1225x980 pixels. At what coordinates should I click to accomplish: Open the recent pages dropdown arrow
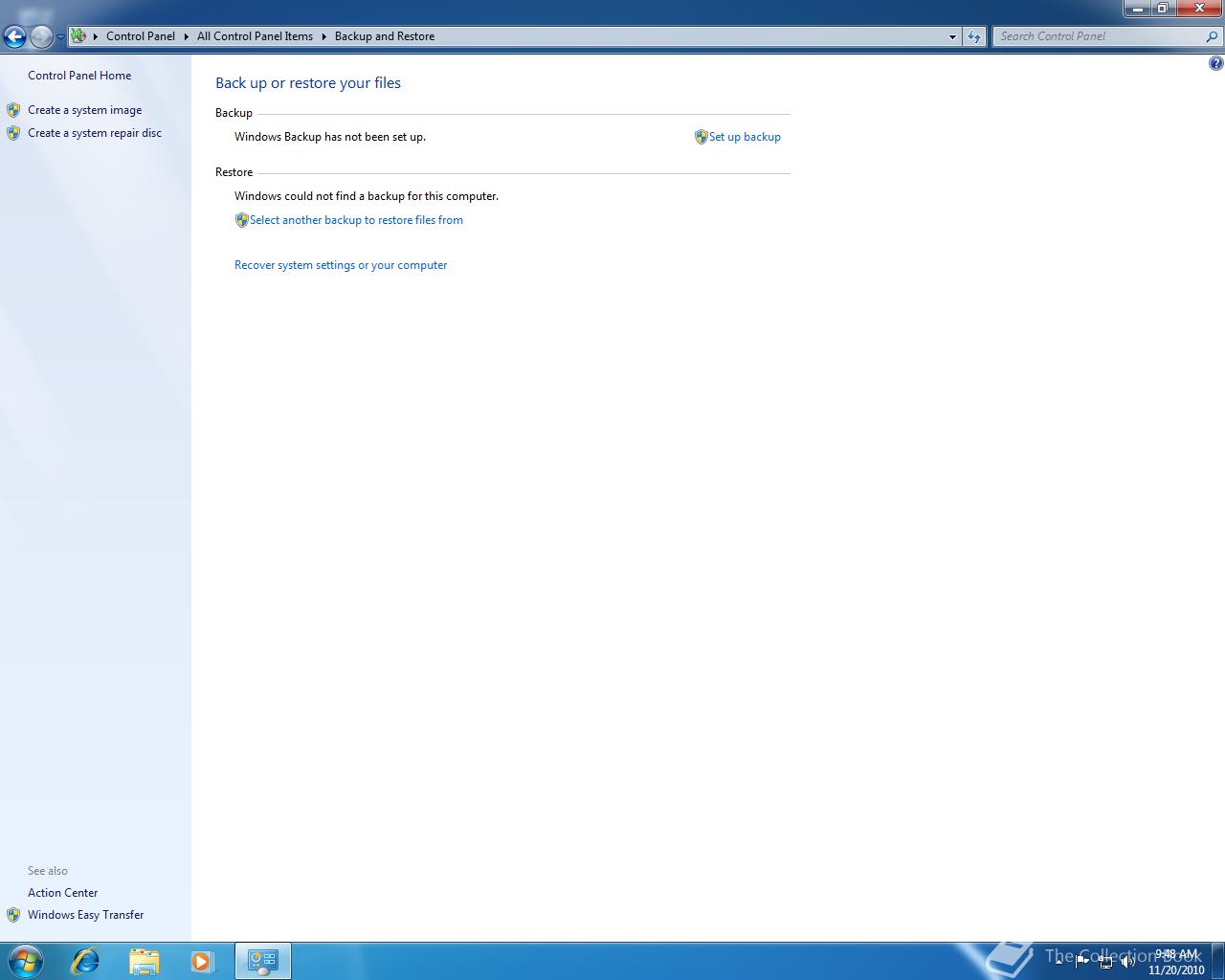coord(60,36)
